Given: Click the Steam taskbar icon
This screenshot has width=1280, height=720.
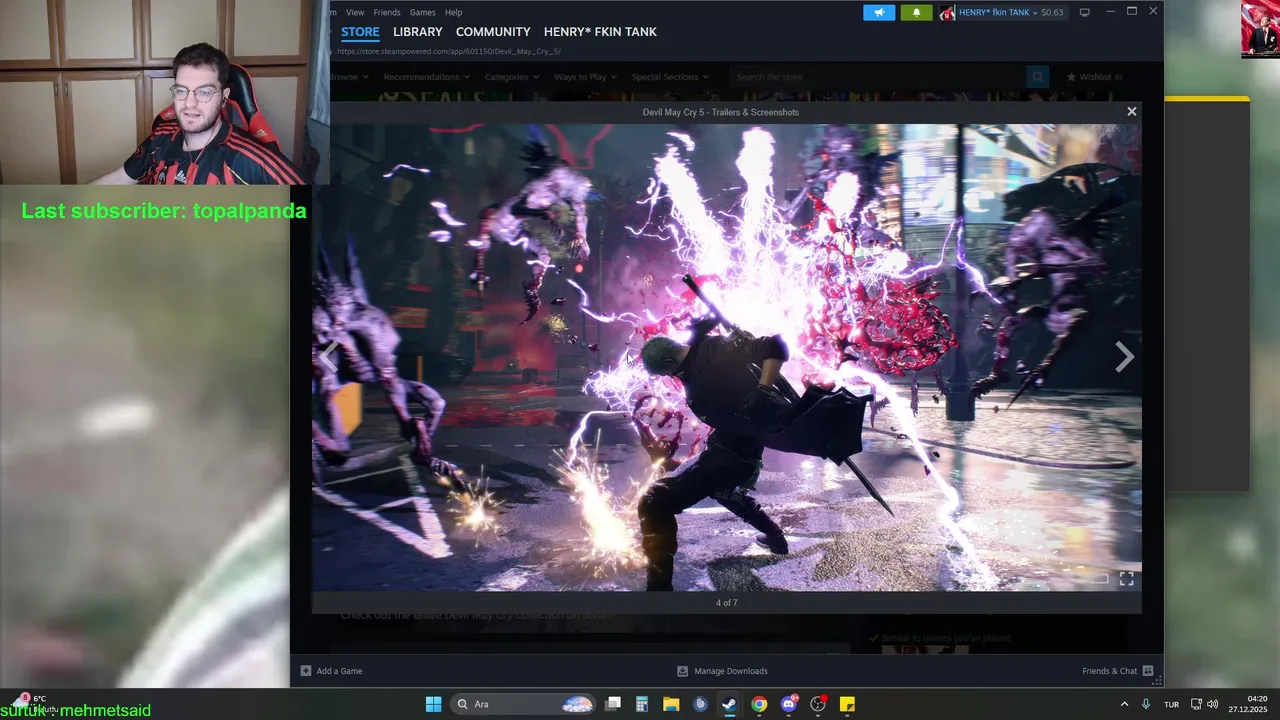Looking at the screenshot, I should 729,704.
